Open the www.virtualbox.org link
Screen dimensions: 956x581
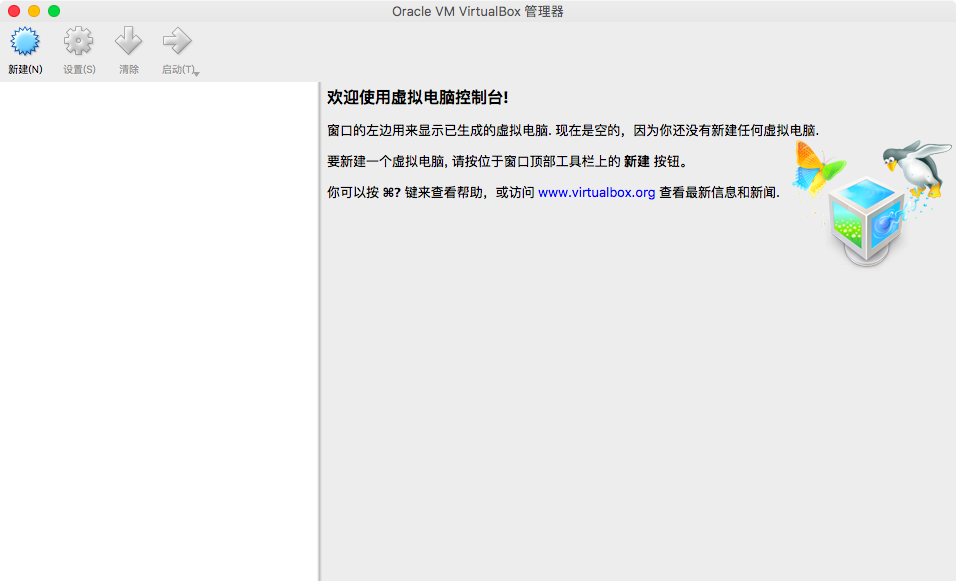[x=596, y=193]
